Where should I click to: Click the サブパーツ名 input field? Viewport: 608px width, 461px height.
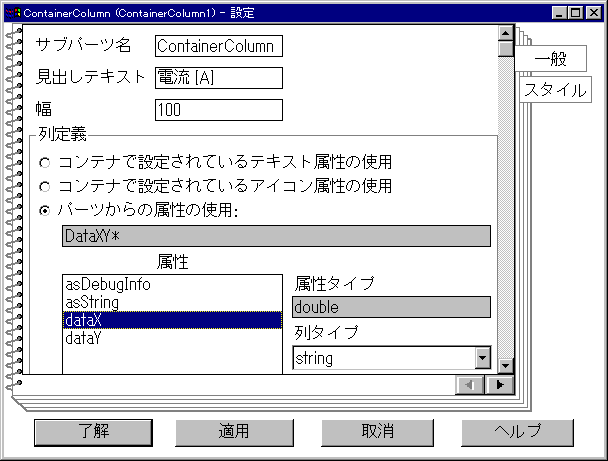pos(219,46)
